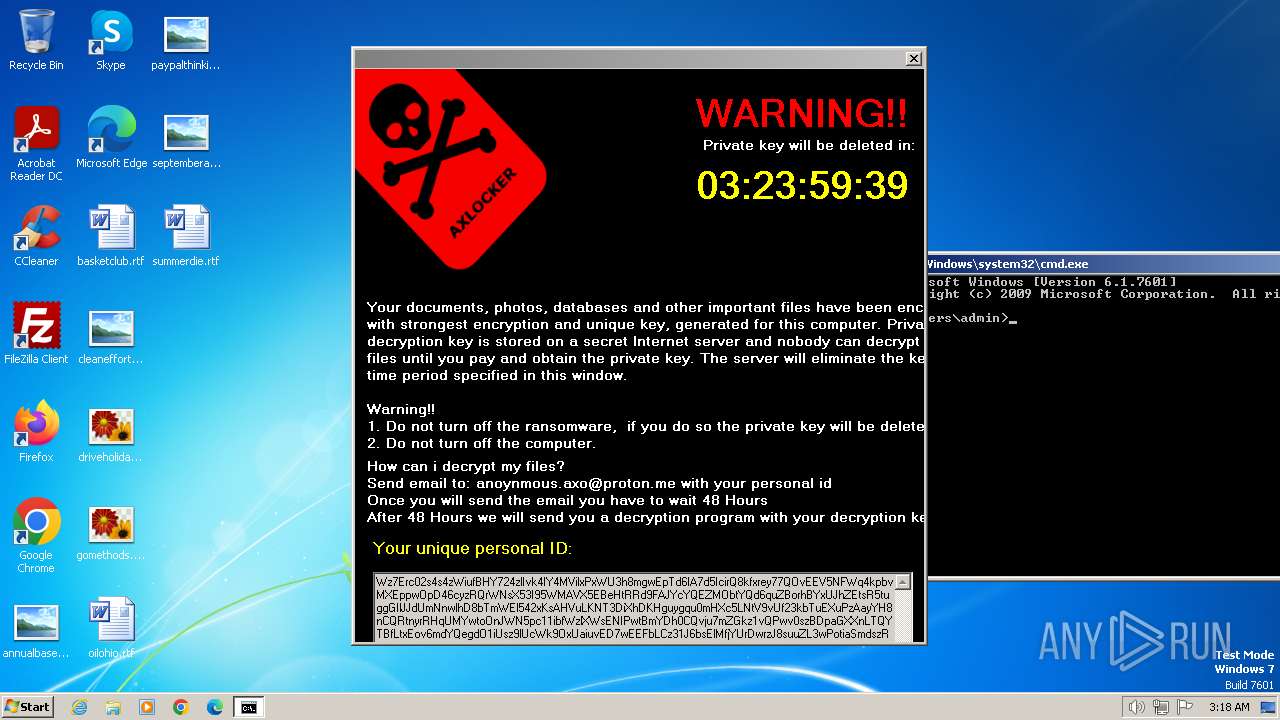Select the oilohio.rtf document

tap(111, 628)
